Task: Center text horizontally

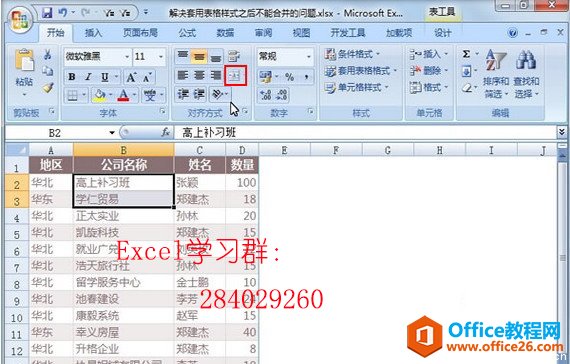Action: 199,76
